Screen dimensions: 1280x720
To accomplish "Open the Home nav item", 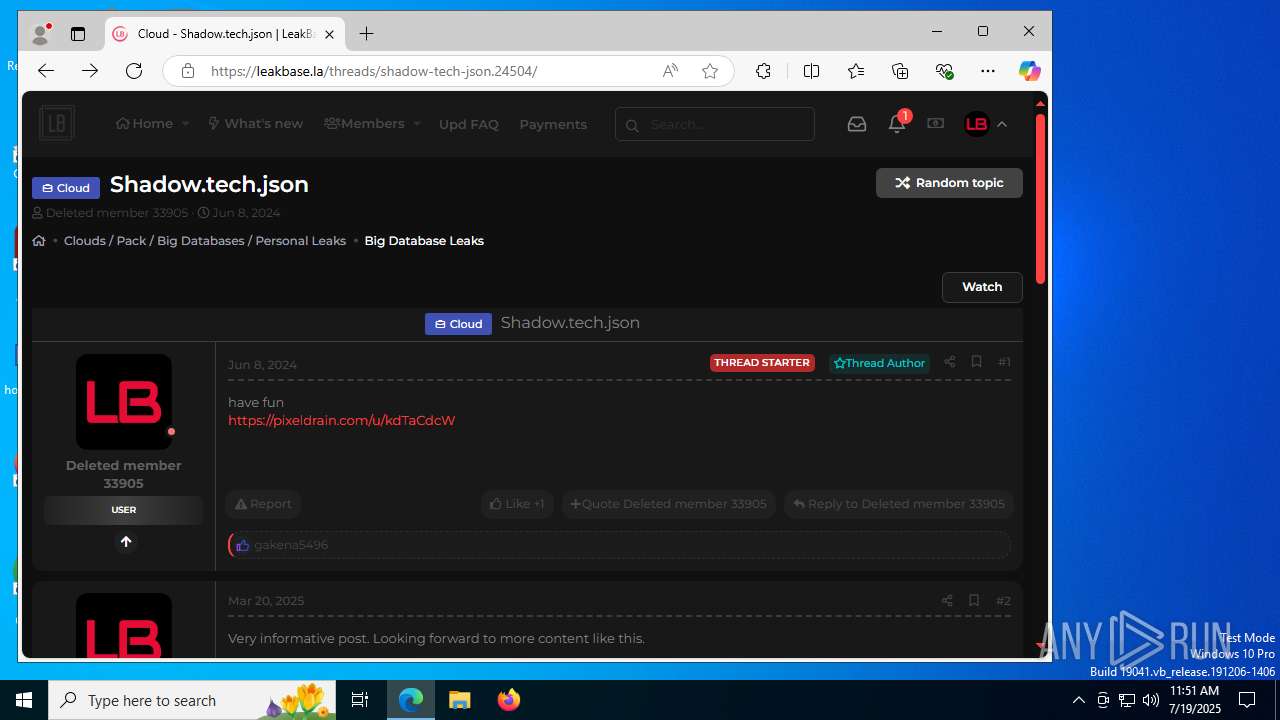I will (x=145, y=124).
